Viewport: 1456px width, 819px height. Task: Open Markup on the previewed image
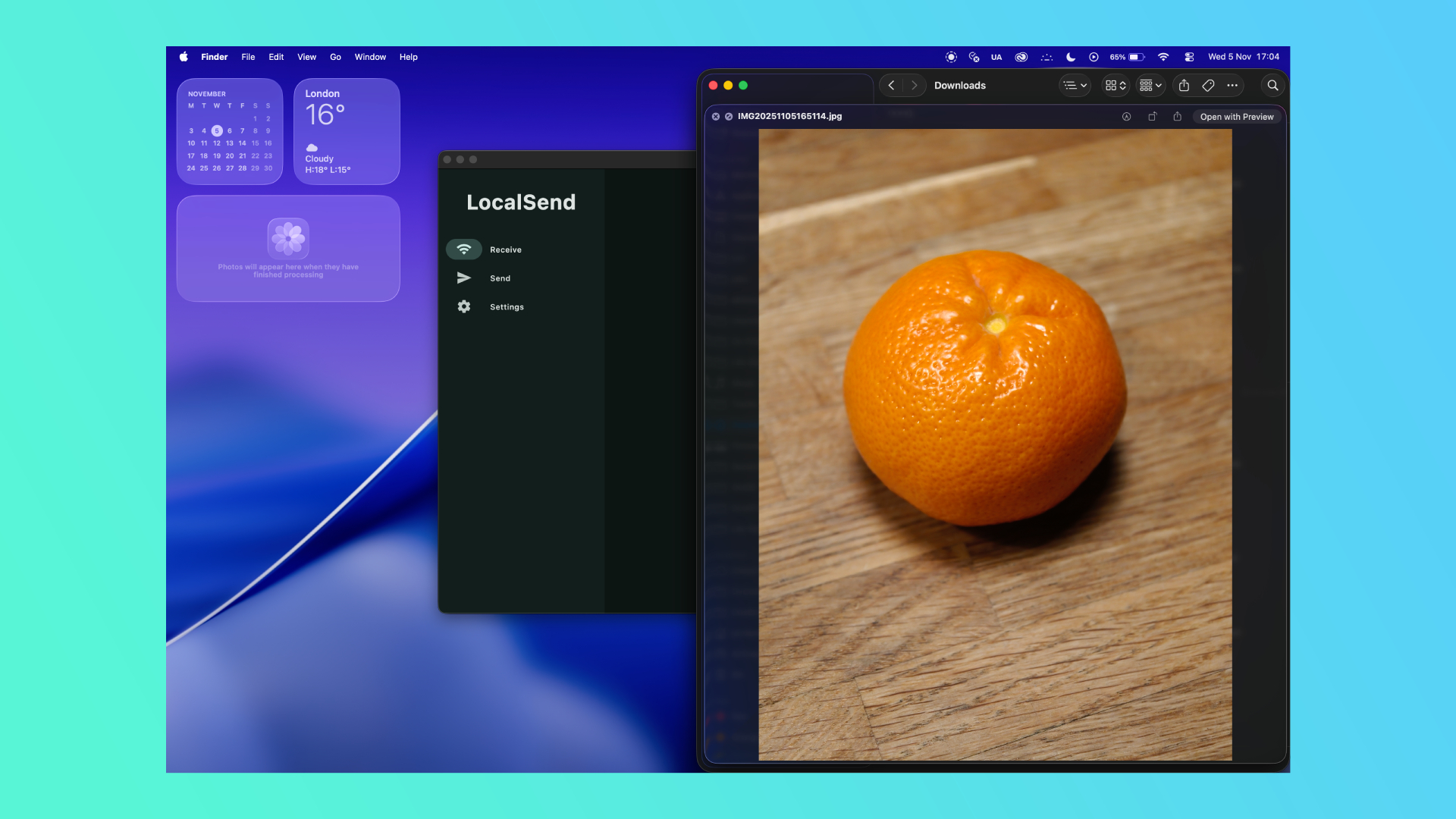(1127, 117)
